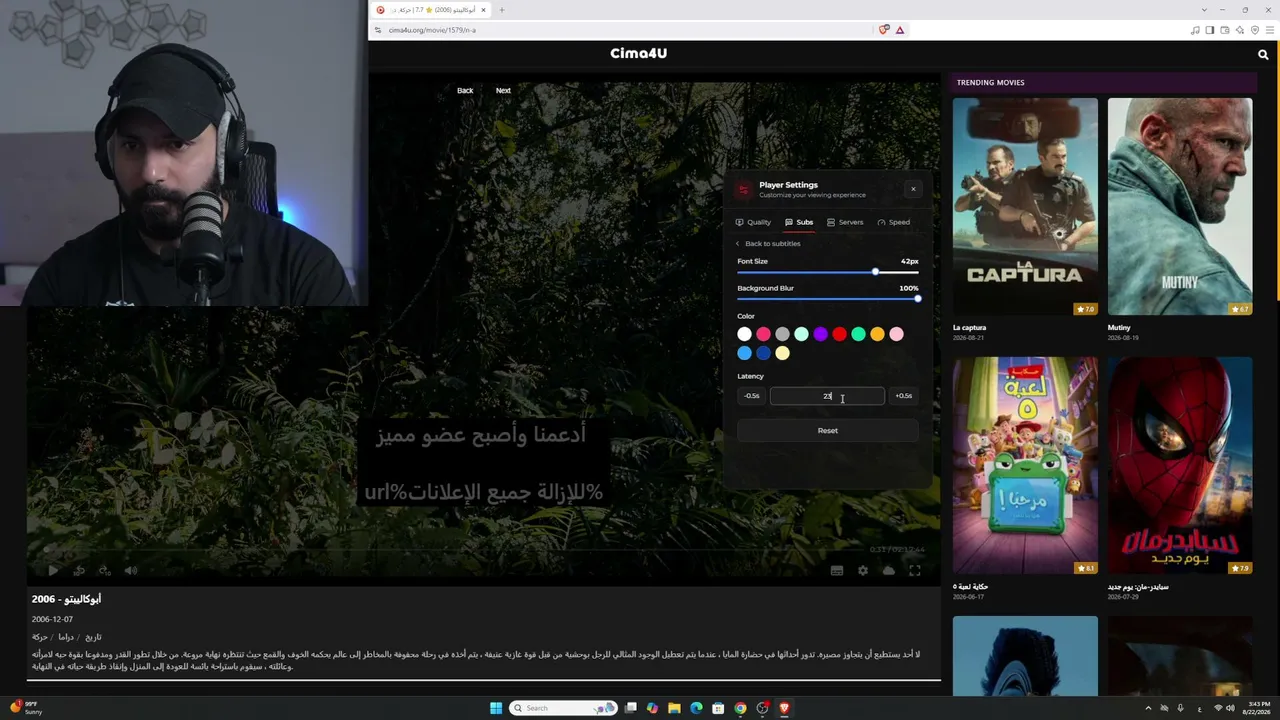This screenshot has height=720, width=1280.
Task: Select the Subs tab
Action: (x=799, y=222)
